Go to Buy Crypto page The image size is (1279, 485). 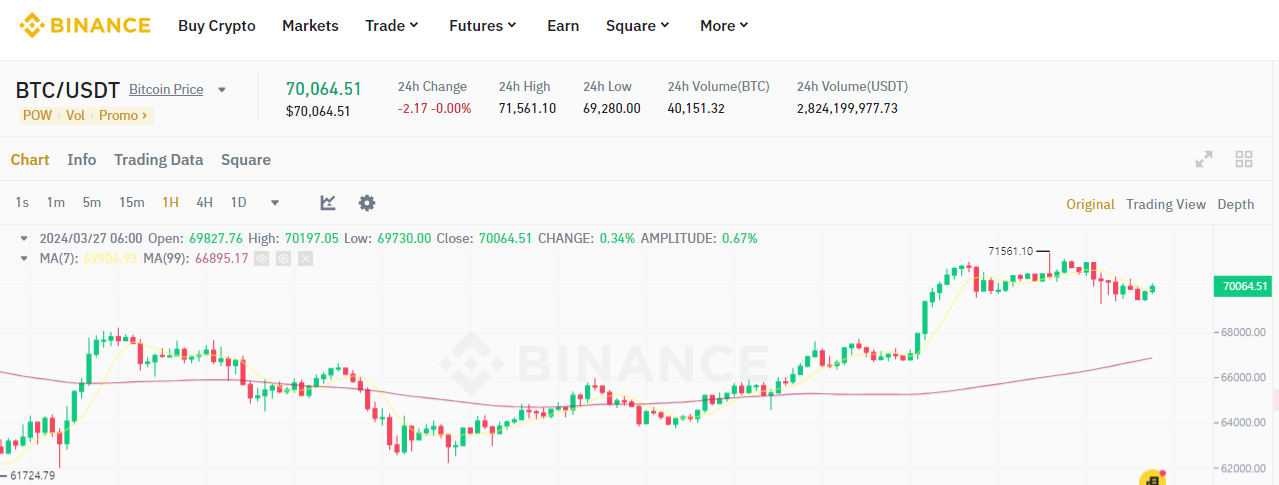pyautogui.click(x=217, y=26)
